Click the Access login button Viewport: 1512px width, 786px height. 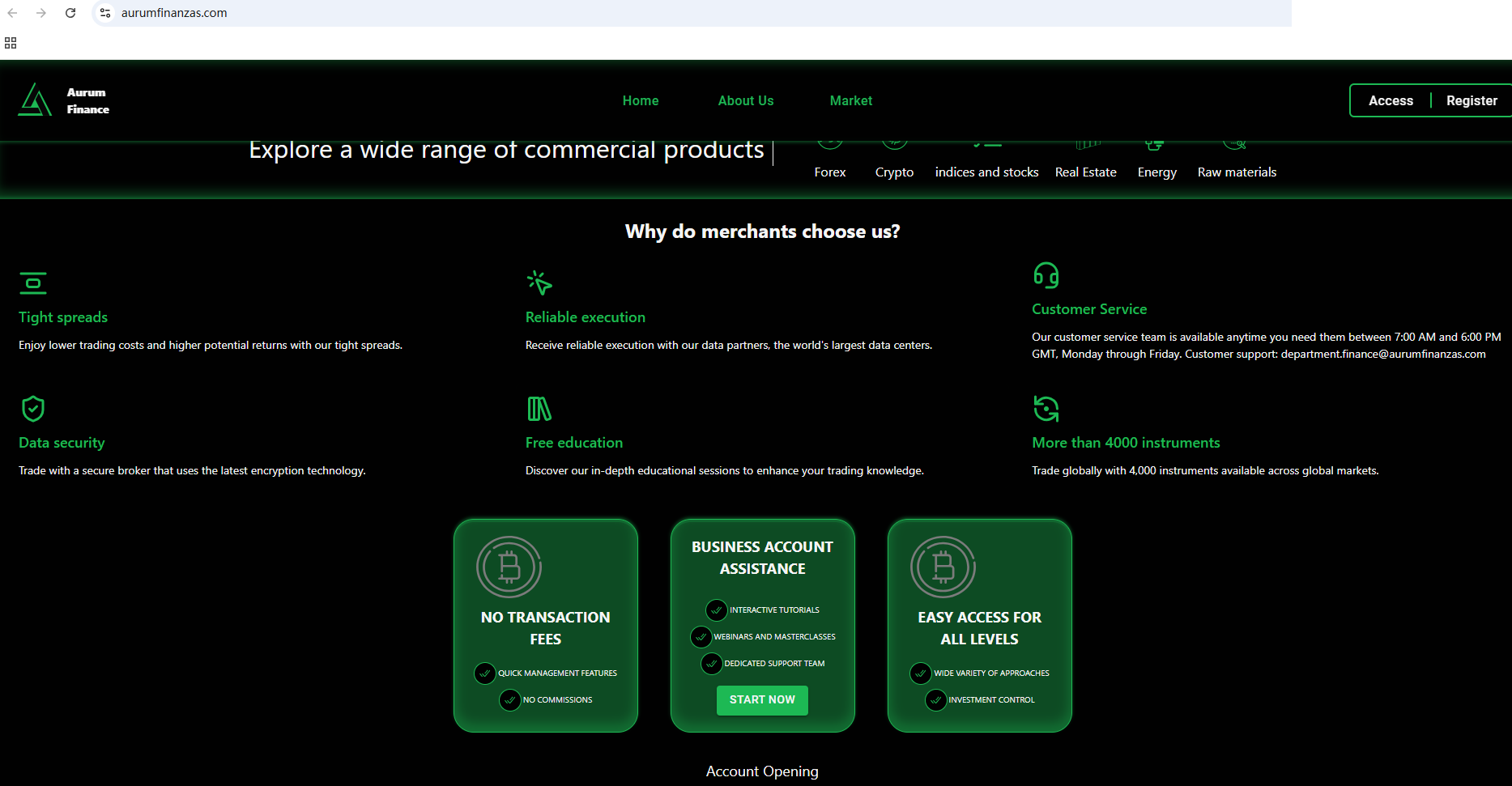click(1390, 100)
